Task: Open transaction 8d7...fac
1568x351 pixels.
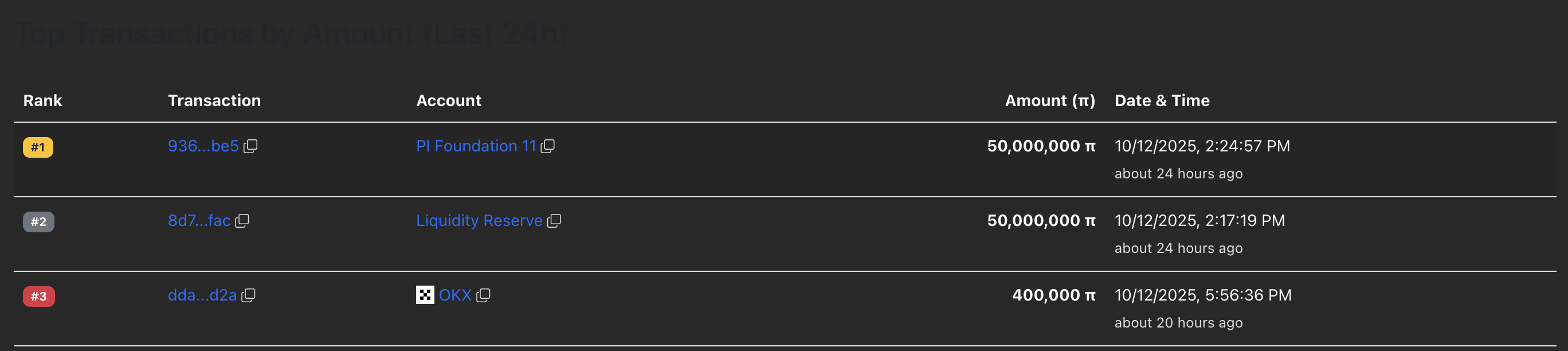Action: [199, 221]
